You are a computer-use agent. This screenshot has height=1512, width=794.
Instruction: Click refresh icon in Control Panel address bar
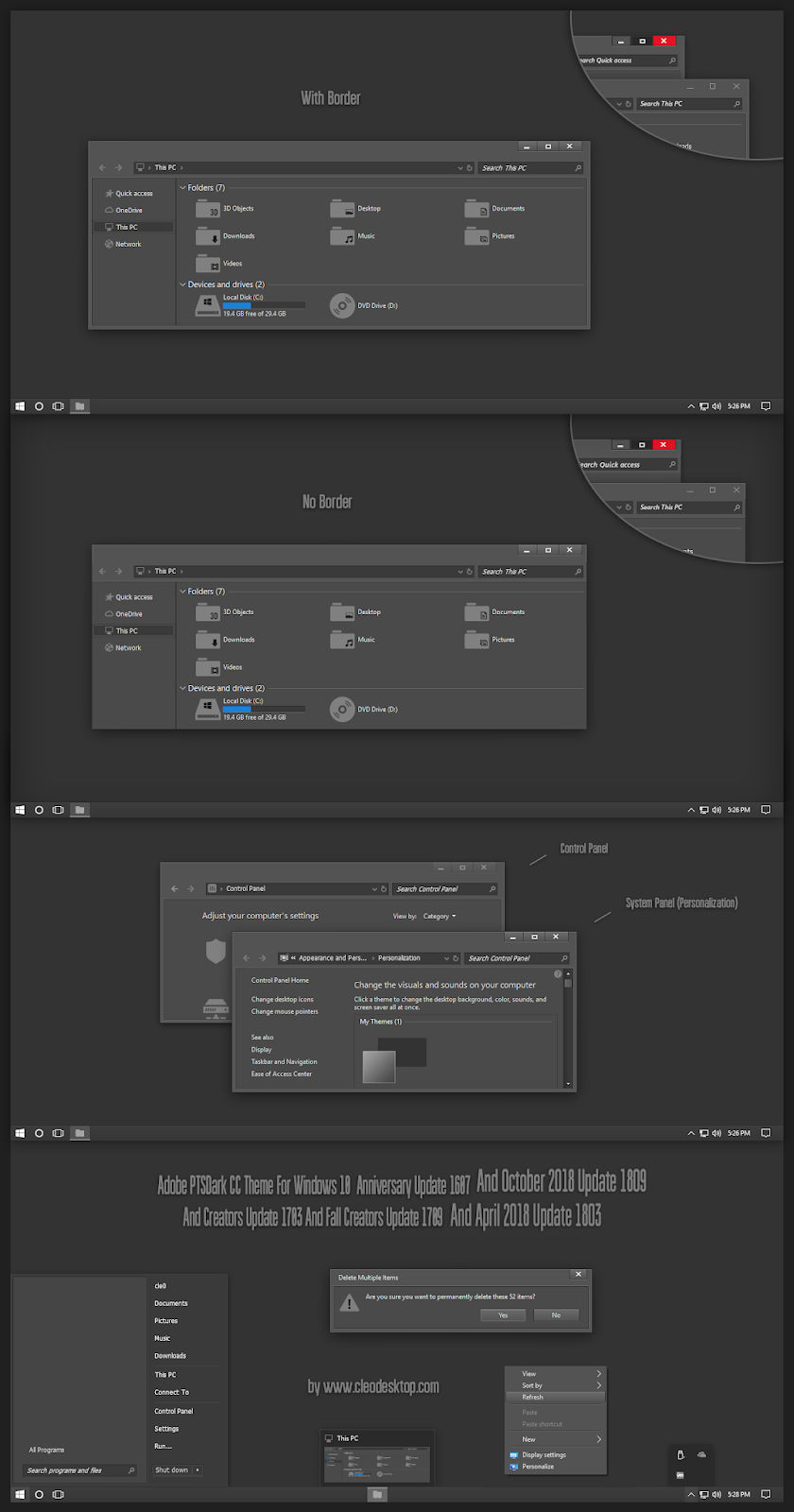[x=382, y=889]
